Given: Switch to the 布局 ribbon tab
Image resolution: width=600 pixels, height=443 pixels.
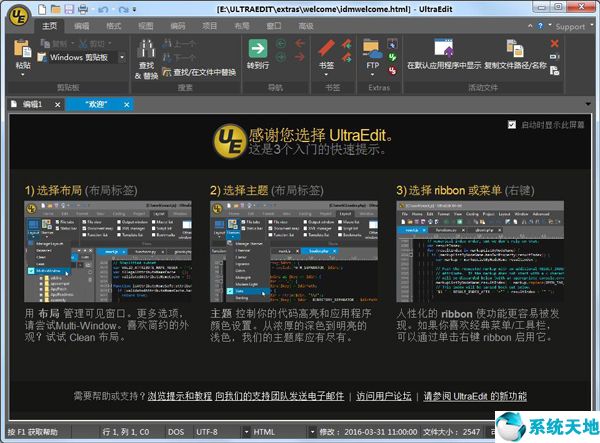Looking at the screenshot, I should (241, 26).
